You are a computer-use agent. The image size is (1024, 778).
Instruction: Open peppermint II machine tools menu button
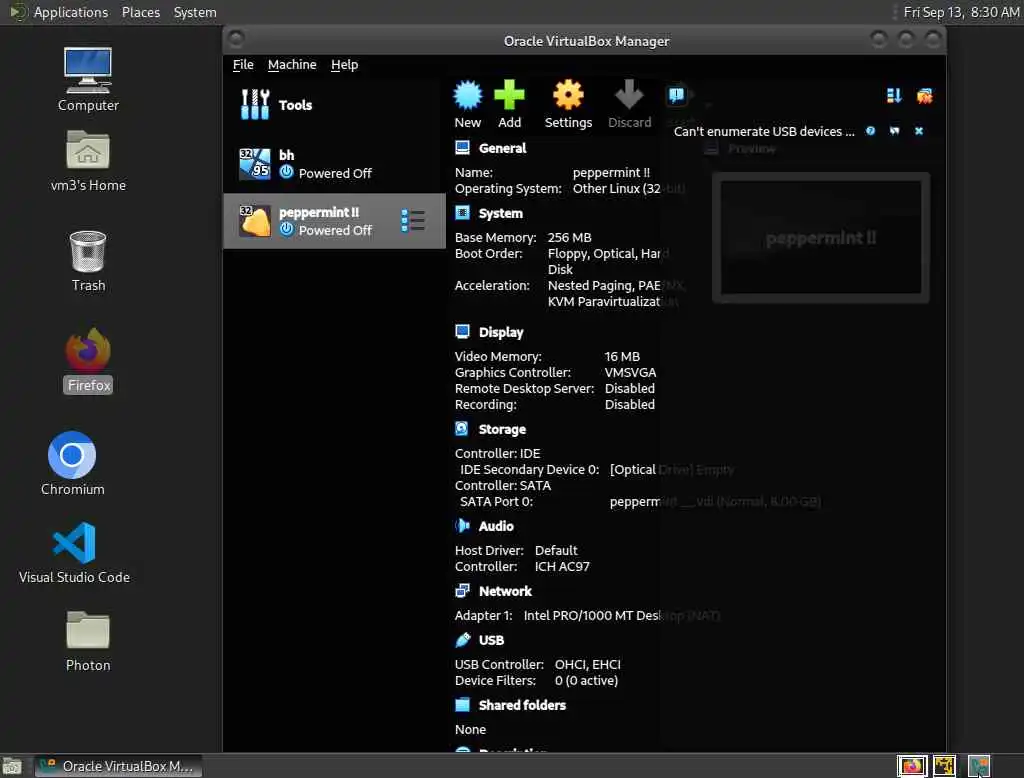[x=413, y=221]
